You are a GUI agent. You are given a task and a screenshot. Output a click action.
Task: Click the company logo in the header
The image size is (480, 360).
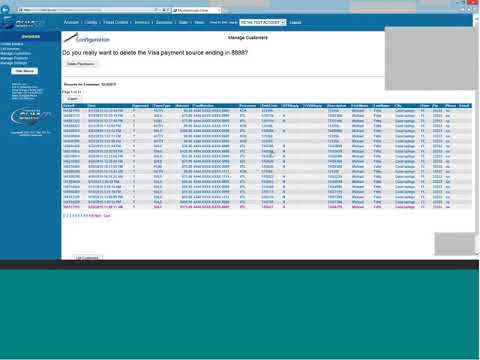tap(23, 23)
